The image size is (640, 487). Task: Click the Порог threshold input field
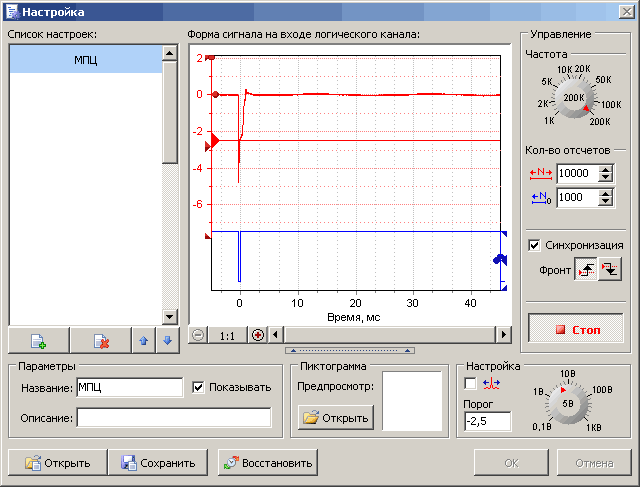(x=487, y=422)
